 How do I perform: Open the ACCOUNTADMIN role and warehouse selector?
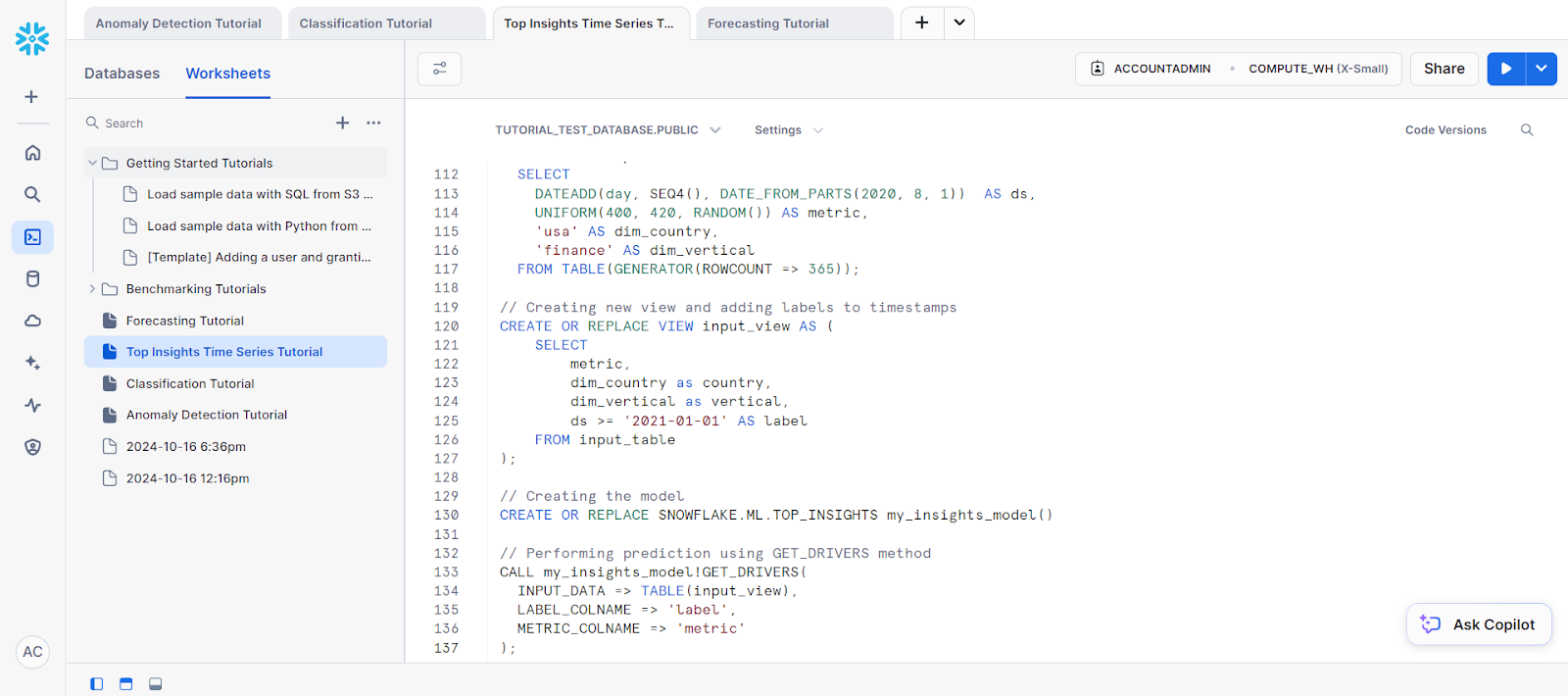1239,69
